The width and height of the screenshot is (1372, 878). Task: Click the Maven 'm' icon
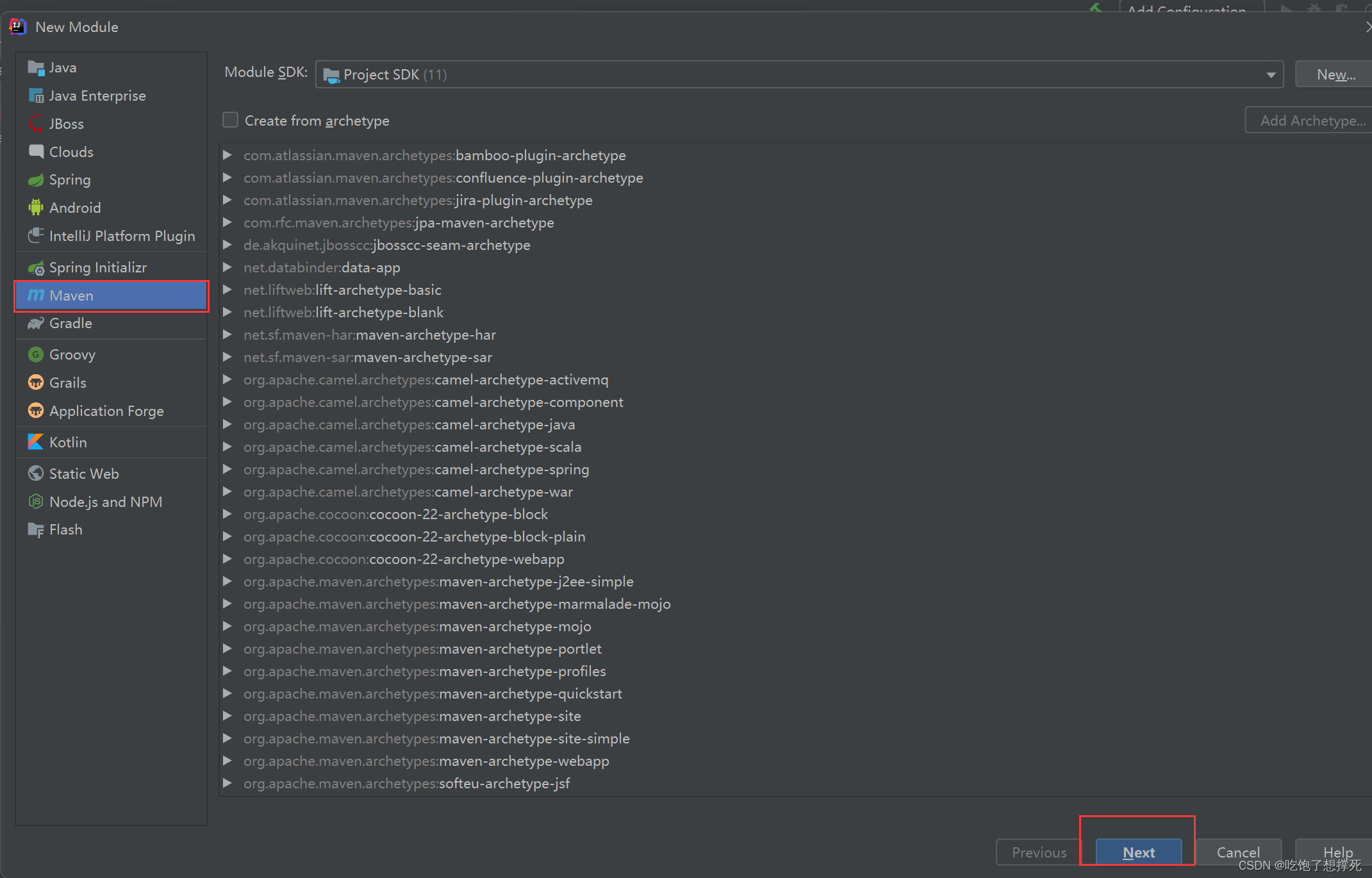click(36, 295)
